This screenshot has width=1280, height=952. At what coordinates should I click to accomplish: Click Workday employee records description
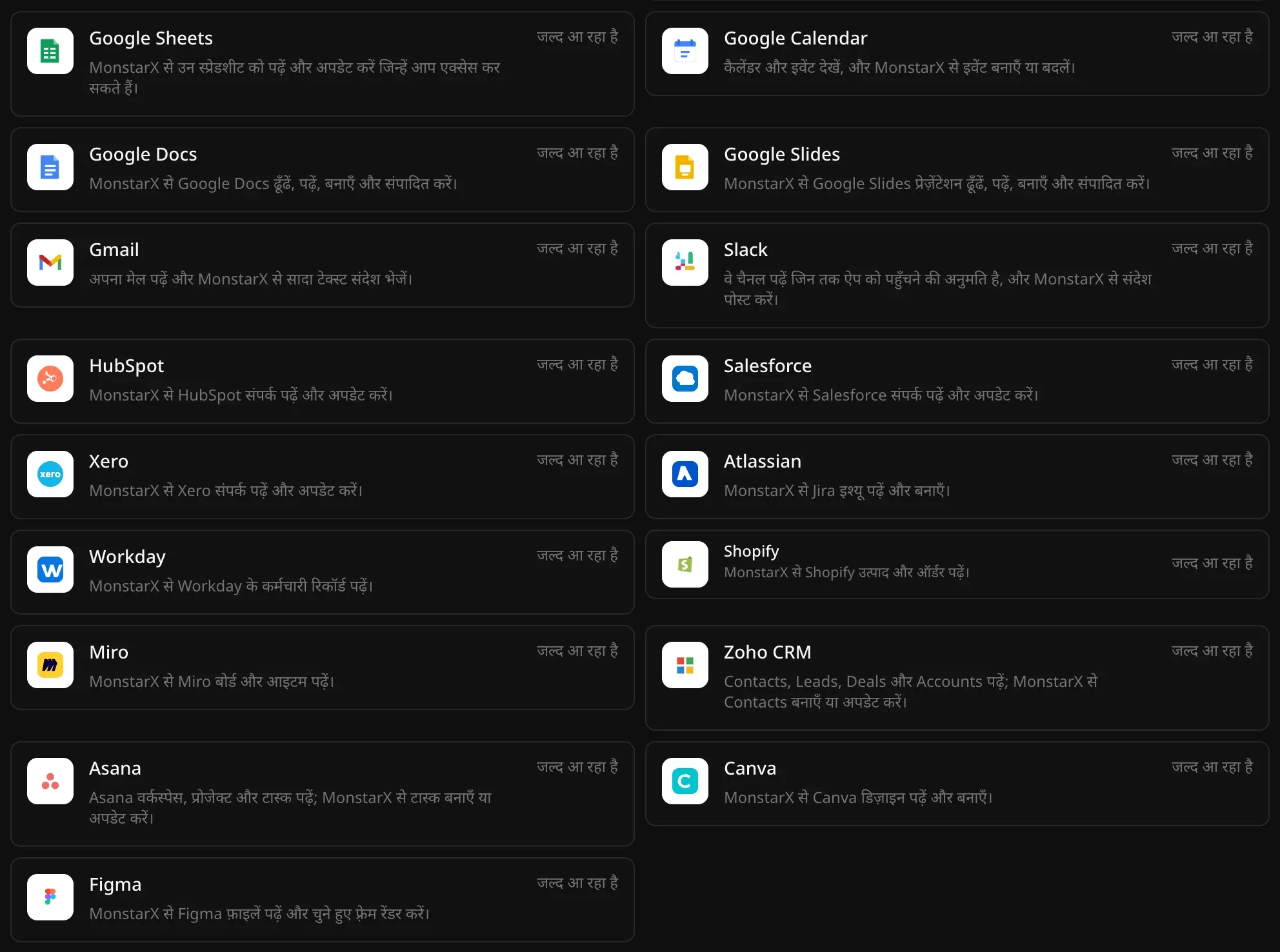coord(231,586)
